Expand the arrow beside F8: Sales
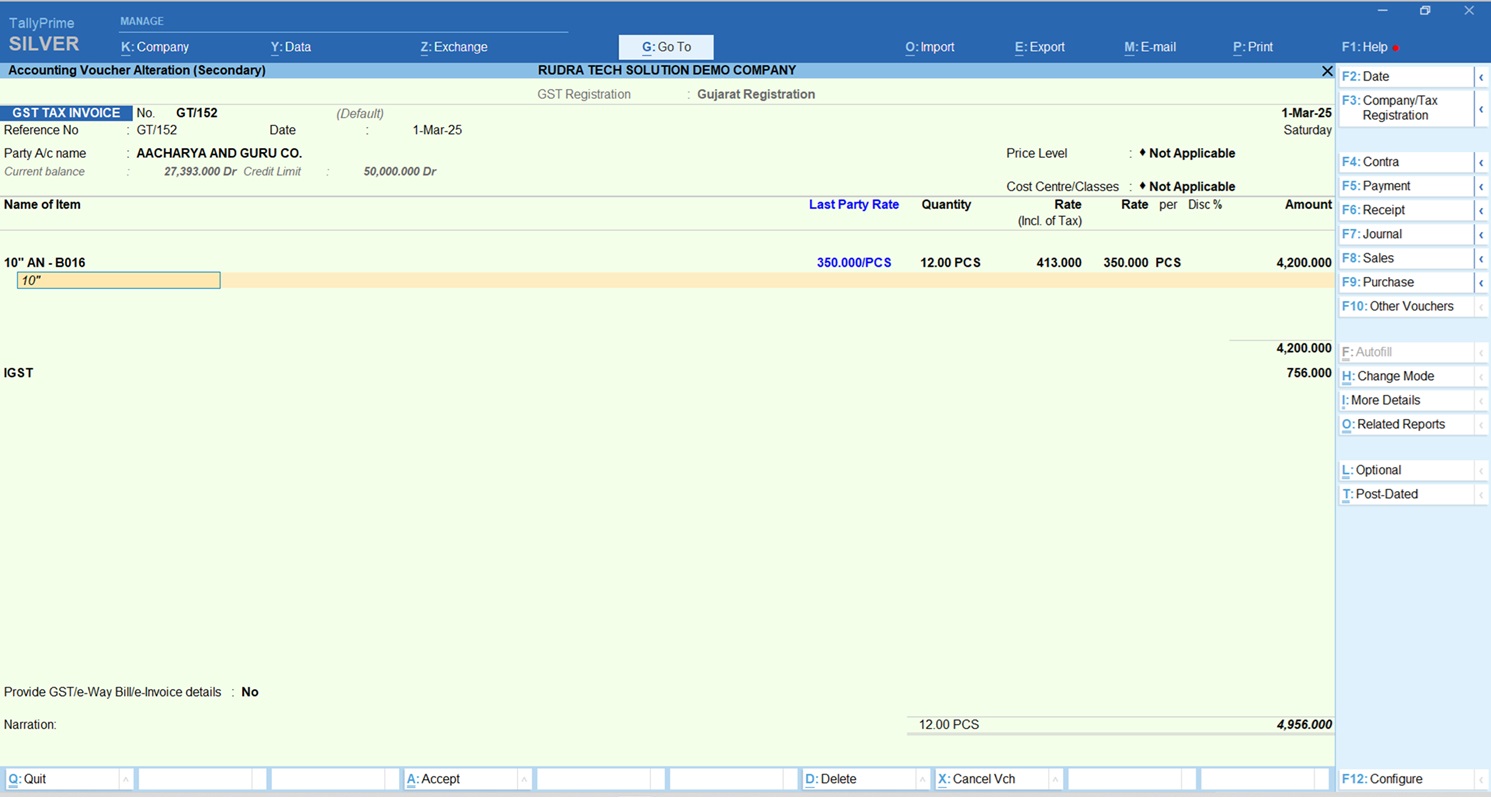This screenshot has height=798, width=1491. click(1481, 259)
